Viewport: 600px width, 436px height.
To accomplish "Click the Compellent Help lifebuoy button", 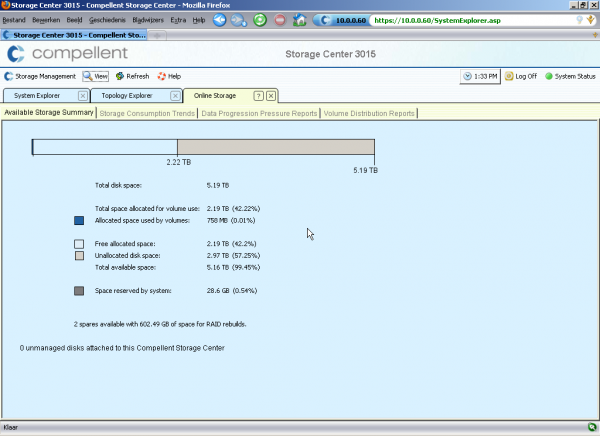I will click(x=169, y=77).
